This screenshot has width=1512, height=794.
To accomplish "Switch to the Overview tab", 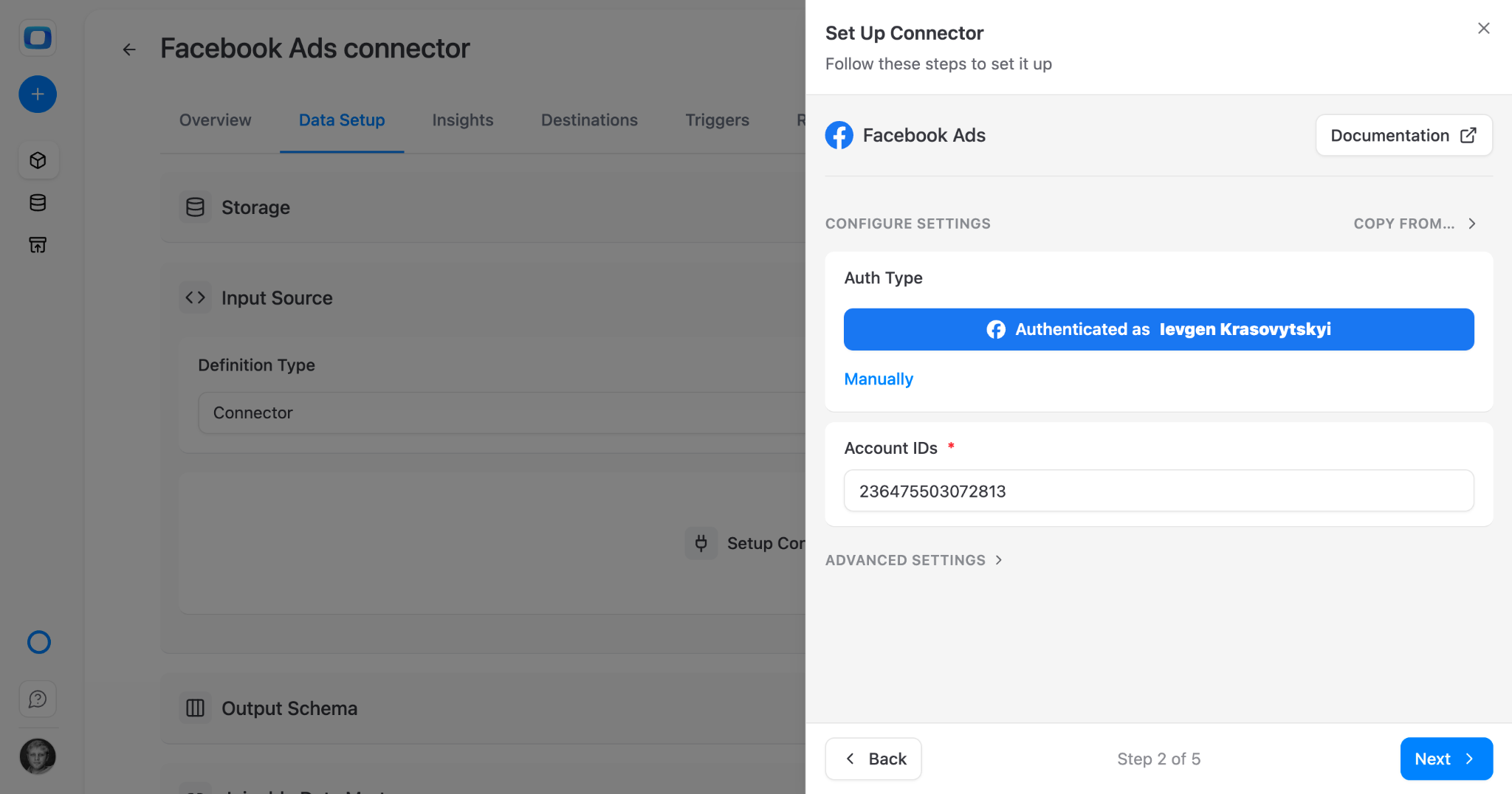I will 216,120.
